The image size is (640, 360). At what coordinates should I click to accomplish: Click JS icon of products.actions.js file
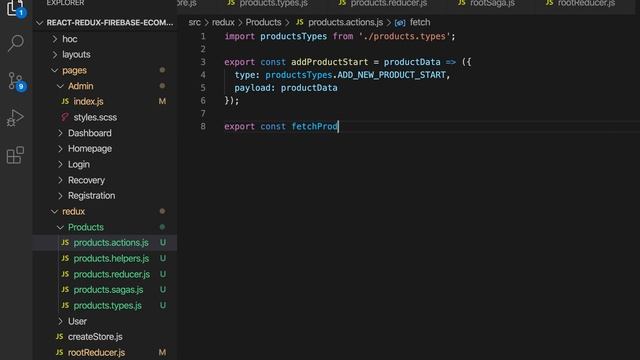[x=65, y=242]
